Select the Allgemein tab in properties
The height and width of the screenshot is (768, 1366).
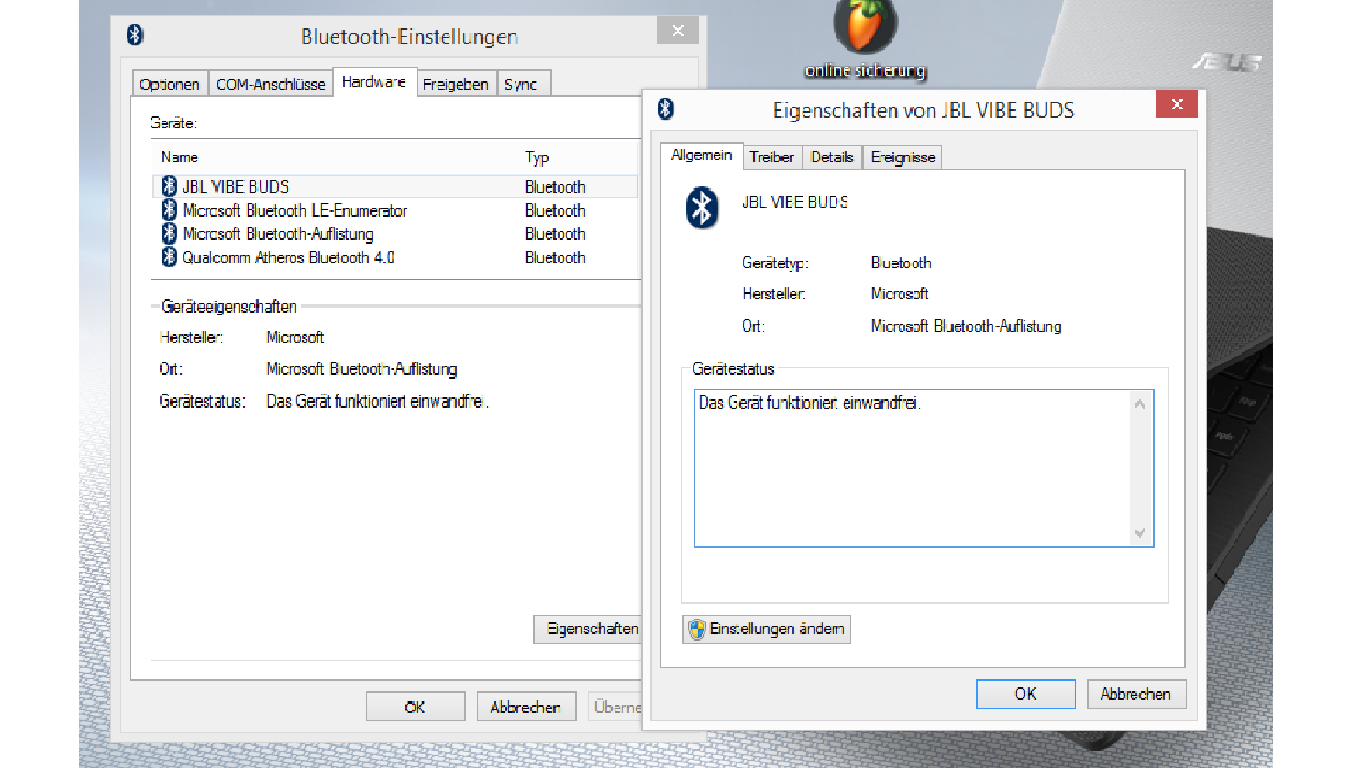[702, 155]
